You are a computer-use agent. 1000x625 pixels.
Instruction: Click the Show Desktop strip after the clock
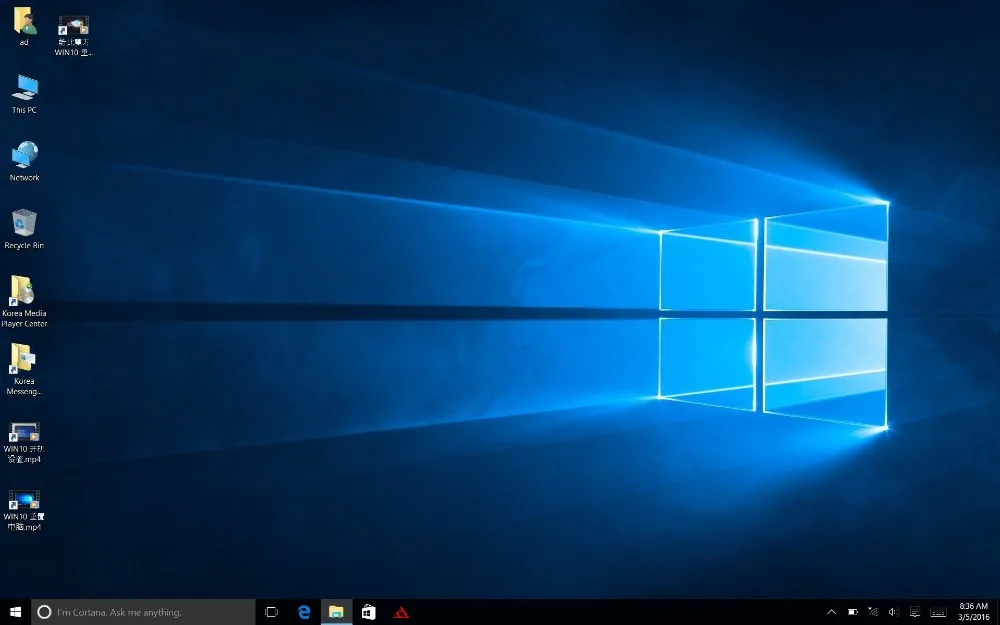coord(997,612)
